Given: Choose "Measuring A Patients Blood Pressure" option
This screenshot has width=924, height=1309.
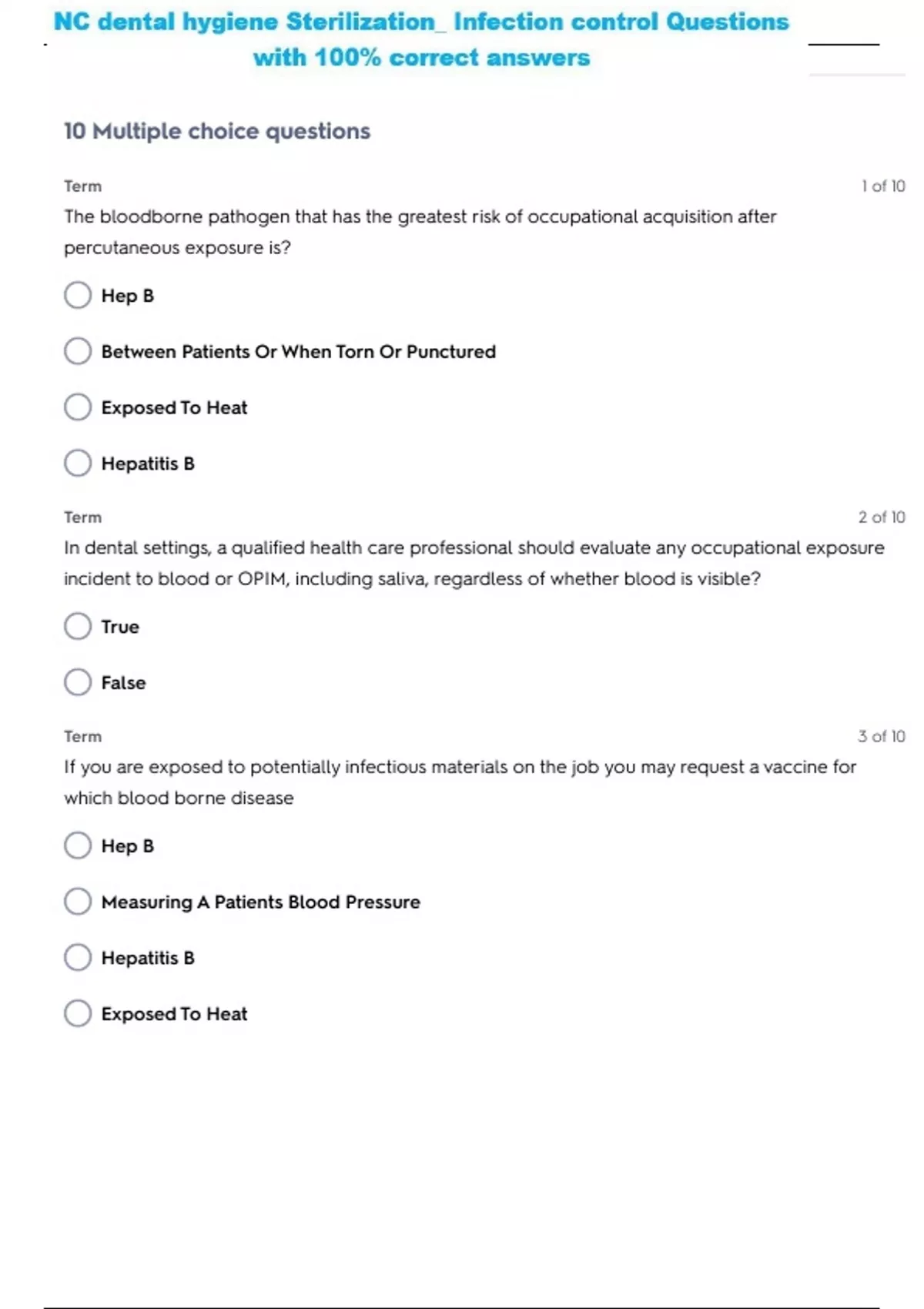Looking at the screenshot, I should (78, 902).
